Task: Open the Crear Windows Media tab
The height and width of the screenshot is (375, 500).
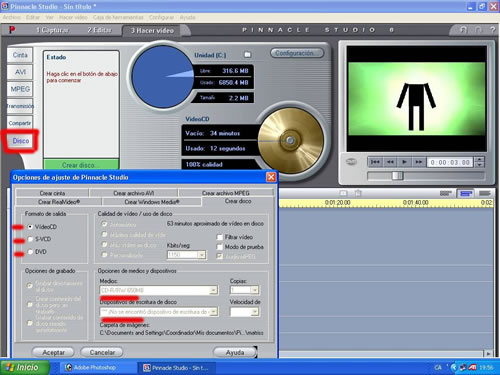Action: click(152, 202)
